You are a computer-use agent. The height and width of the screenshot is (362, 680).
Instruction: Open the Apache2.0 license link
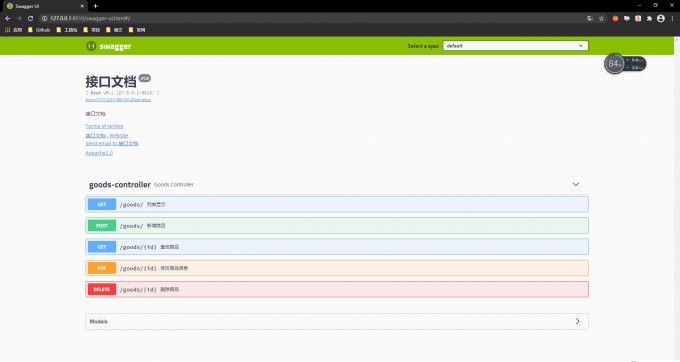click(x=99, y=153)
